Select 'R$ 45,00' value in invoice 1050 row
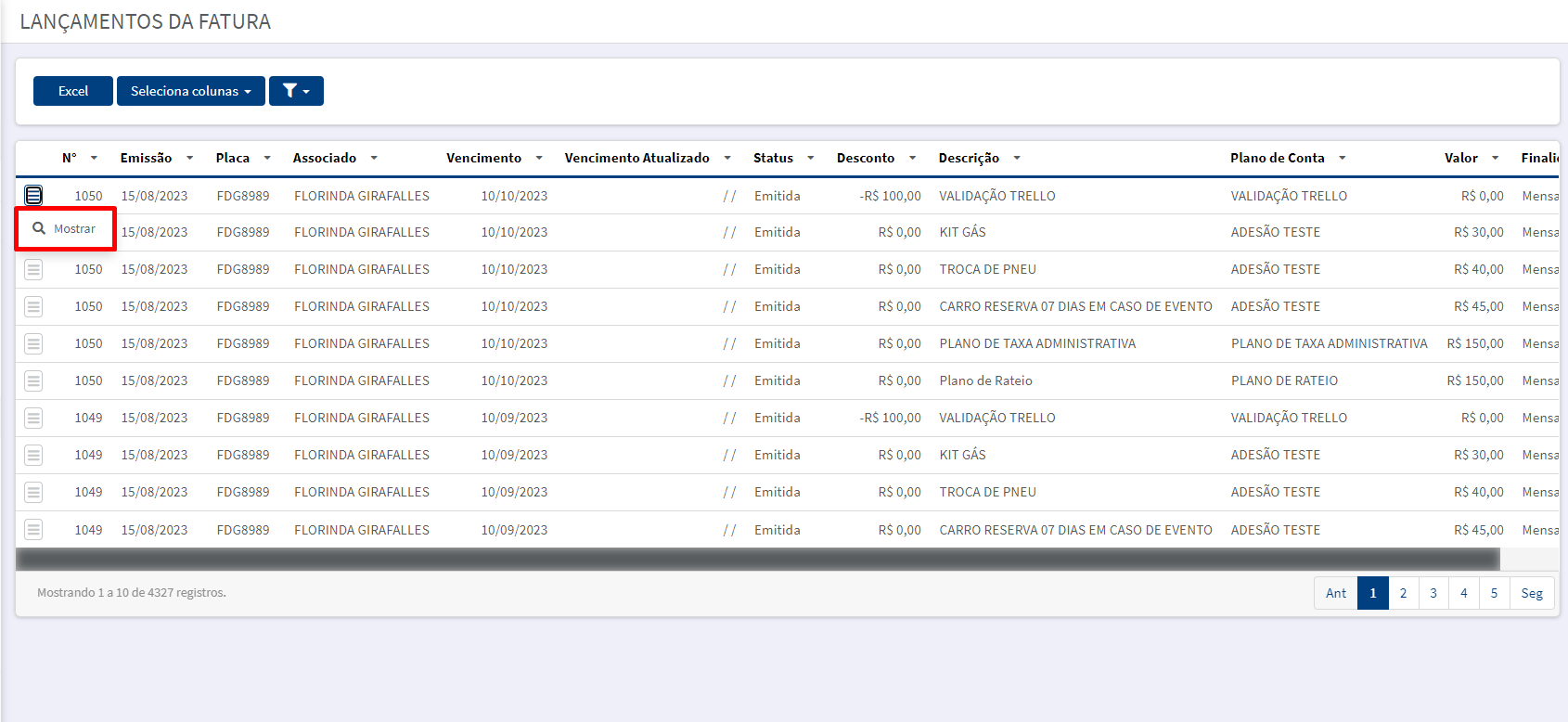The image size is (1568, 722). coord(1479,306)
